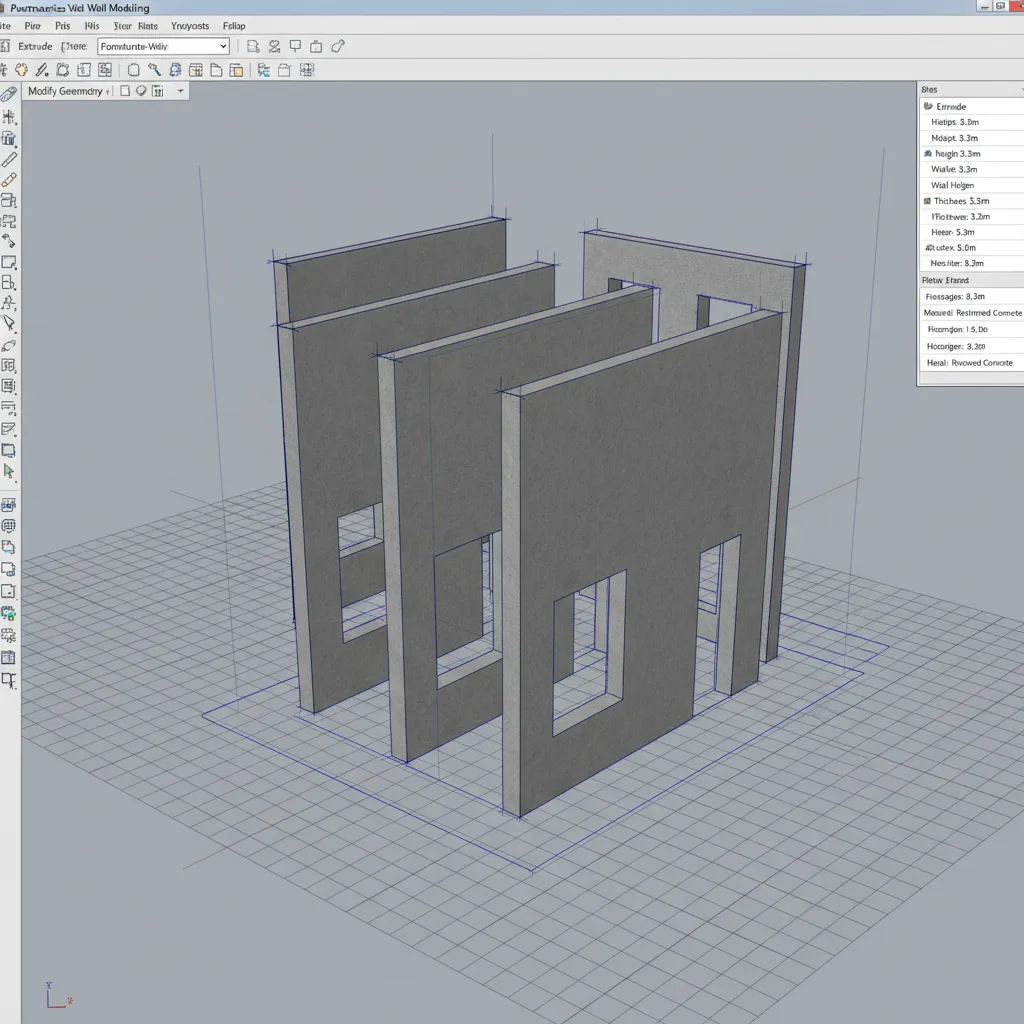1024x1024 pixels.
Task: Click the yellow palette icon in second toolbar row
Action: point(22,70)
